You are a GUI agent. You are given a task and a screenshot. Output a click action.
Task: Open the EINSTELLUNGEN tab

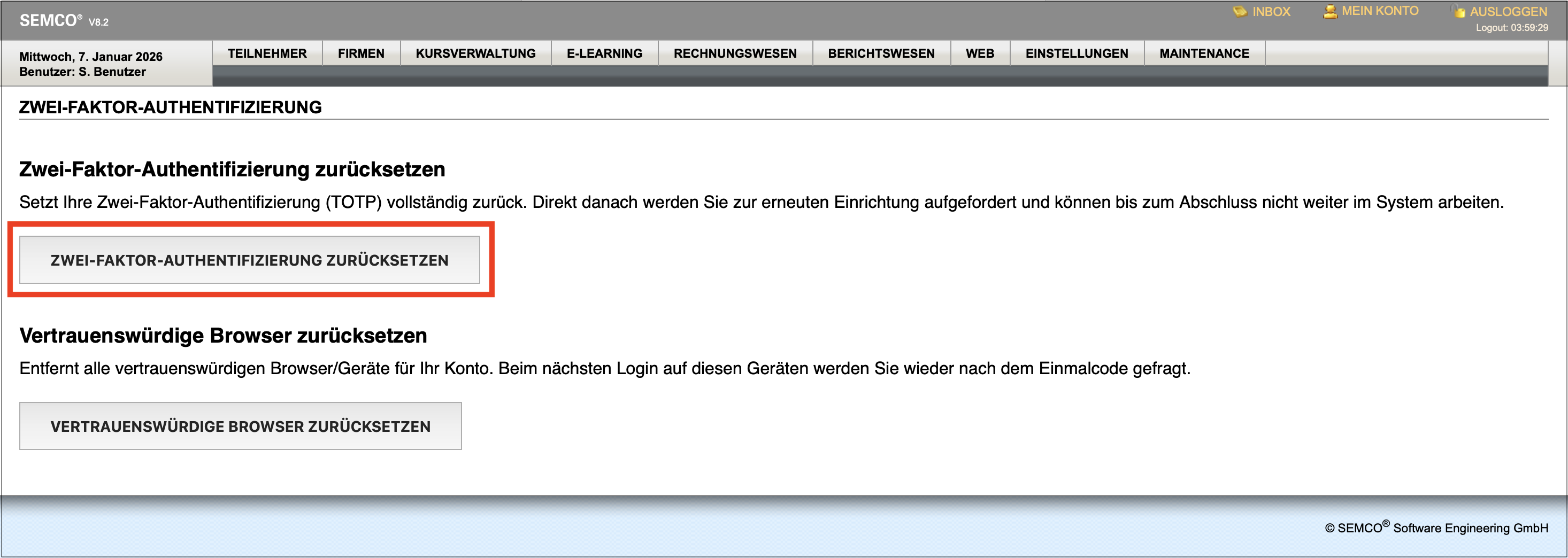[1078, 53]
